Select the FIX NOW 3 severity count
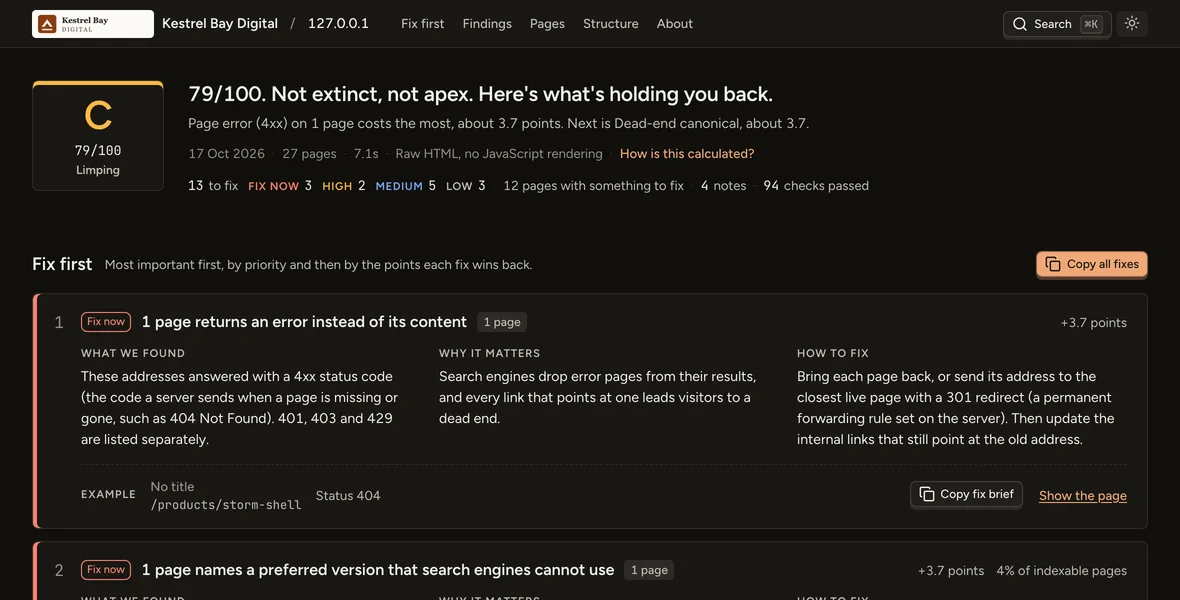Image resolution: width=1180 pixels, height=600 pixels. (280, 186)
